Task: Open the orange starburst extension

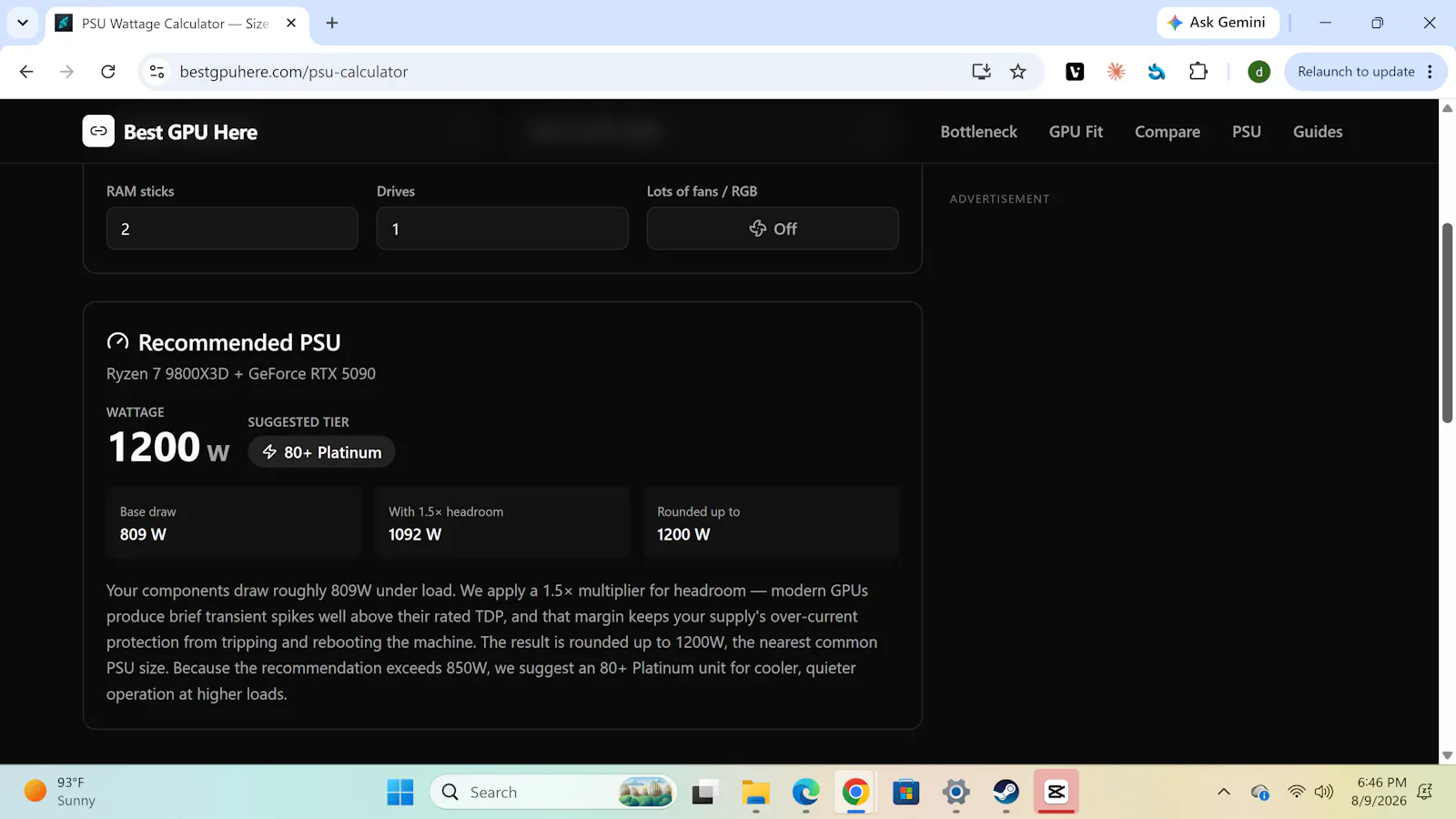Action: pyautogui.click(x=1116, y=72)
